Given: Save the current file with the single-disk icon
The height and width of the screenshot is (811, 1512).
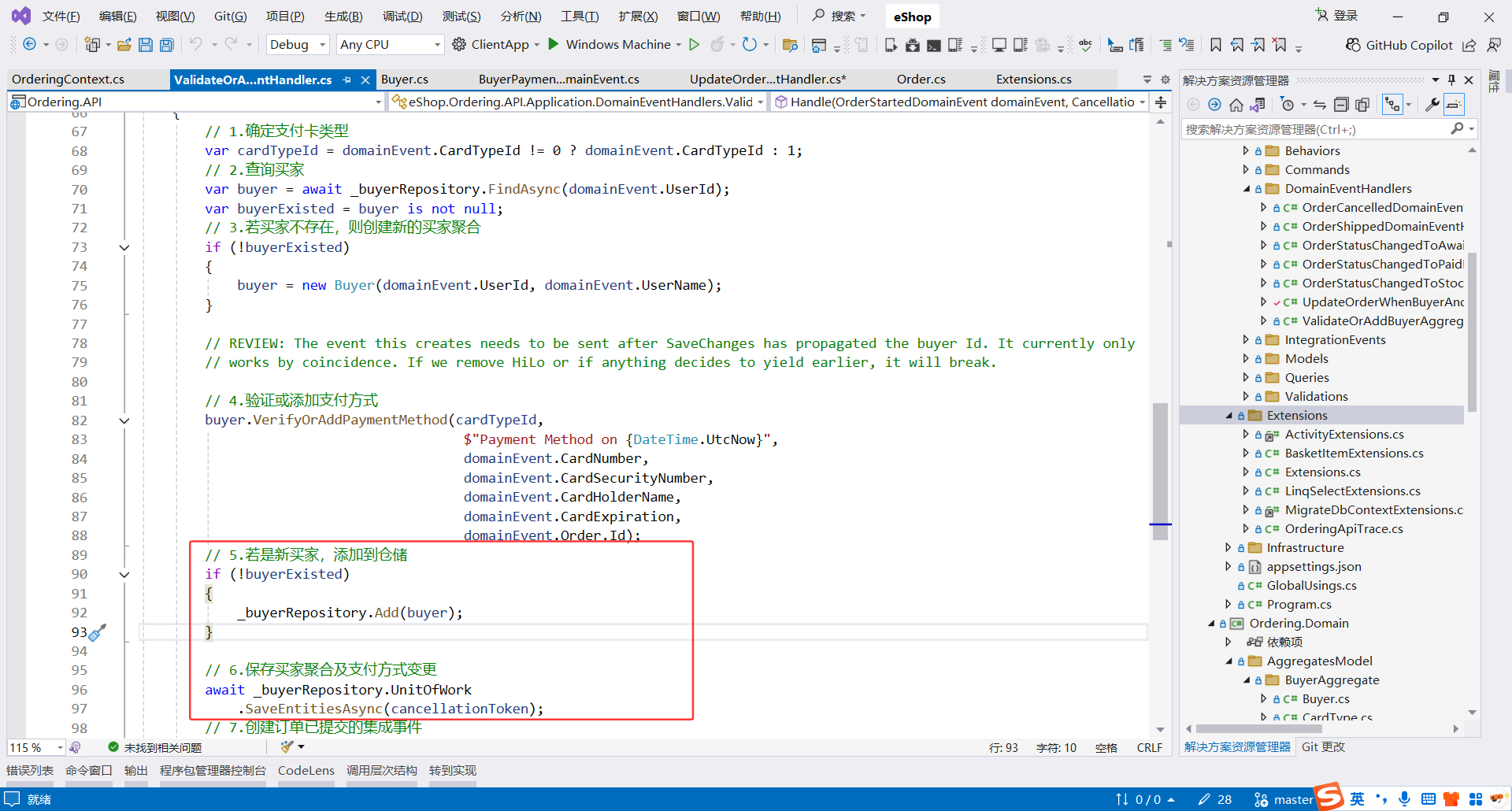Looking at the screenshot, I should click(146, 45).
